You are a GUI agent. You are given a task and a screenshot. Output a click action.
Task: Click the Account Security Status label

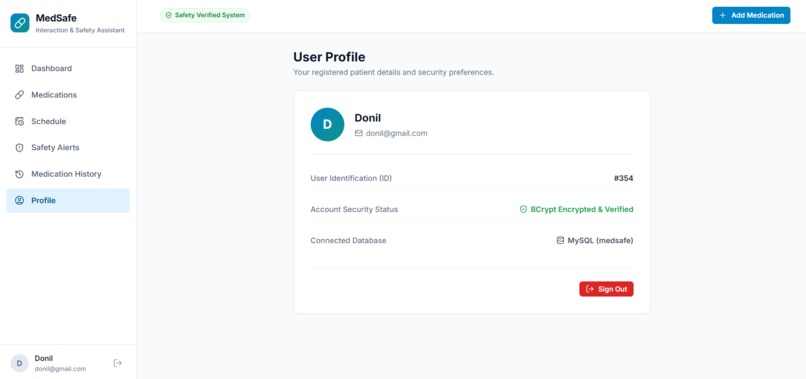354,209
